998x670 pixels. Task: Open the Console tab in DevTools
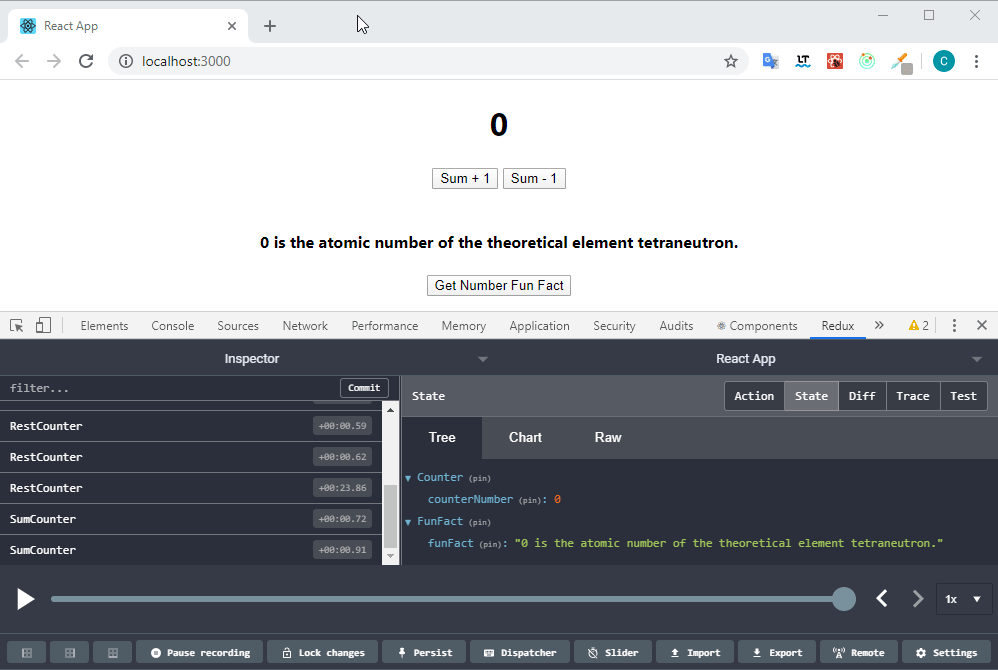[x=172, y=325]
